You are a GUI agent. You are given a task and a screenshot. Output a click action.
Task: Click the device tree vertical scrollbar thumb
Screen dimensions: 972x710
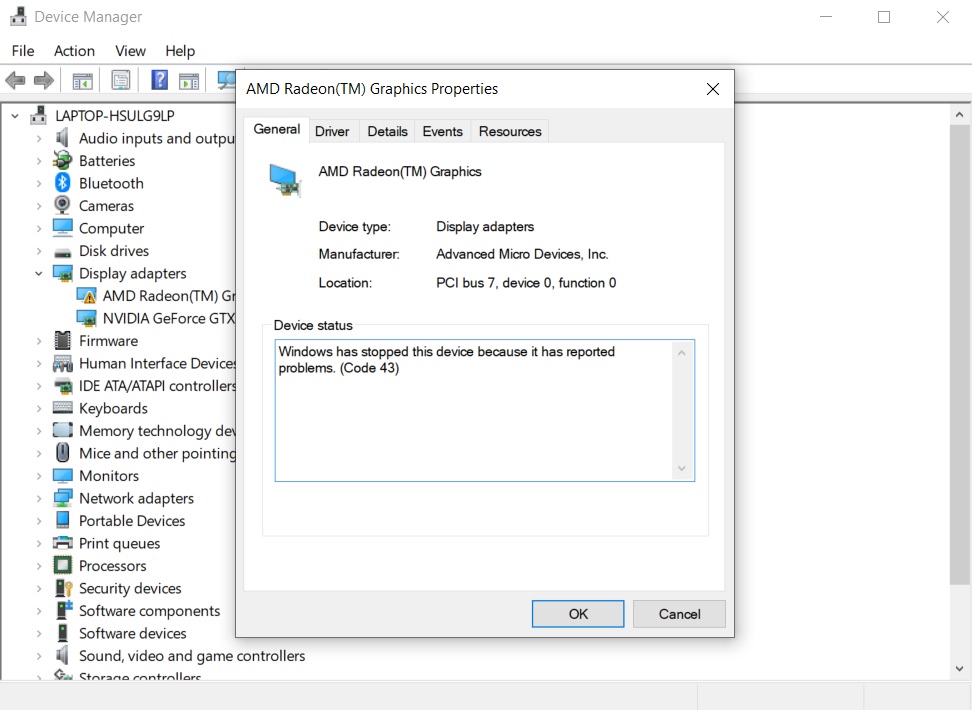tap(959, 355)
